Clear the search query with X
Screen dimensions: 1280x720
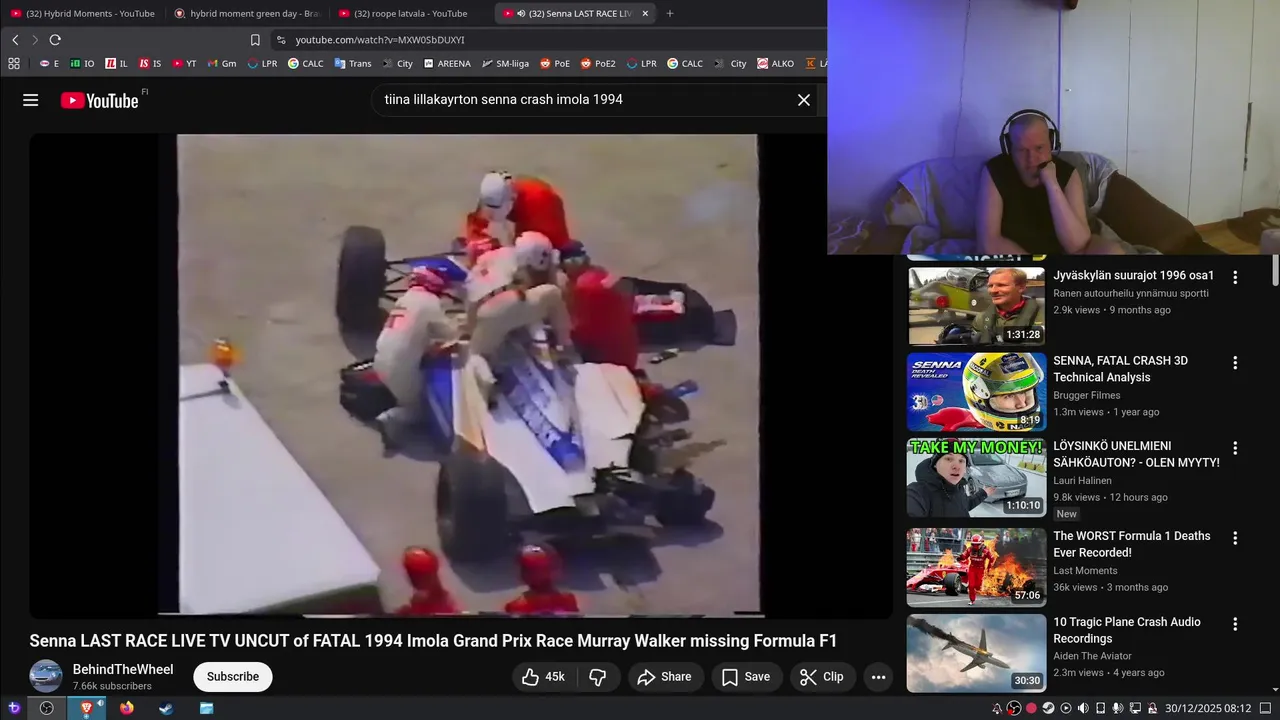tap(803, 100)
